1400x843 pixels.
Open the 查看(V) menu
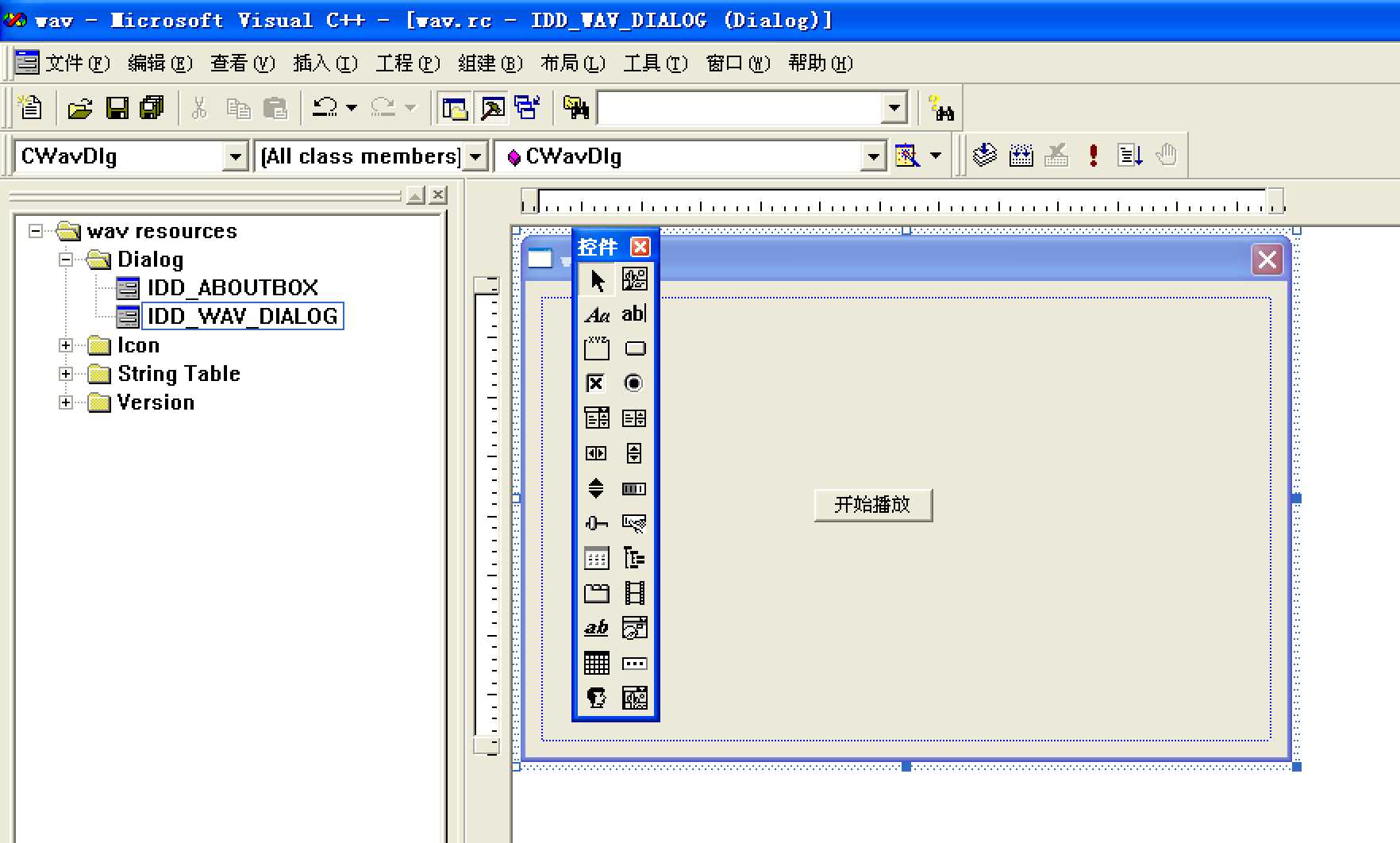pos(243,64)
